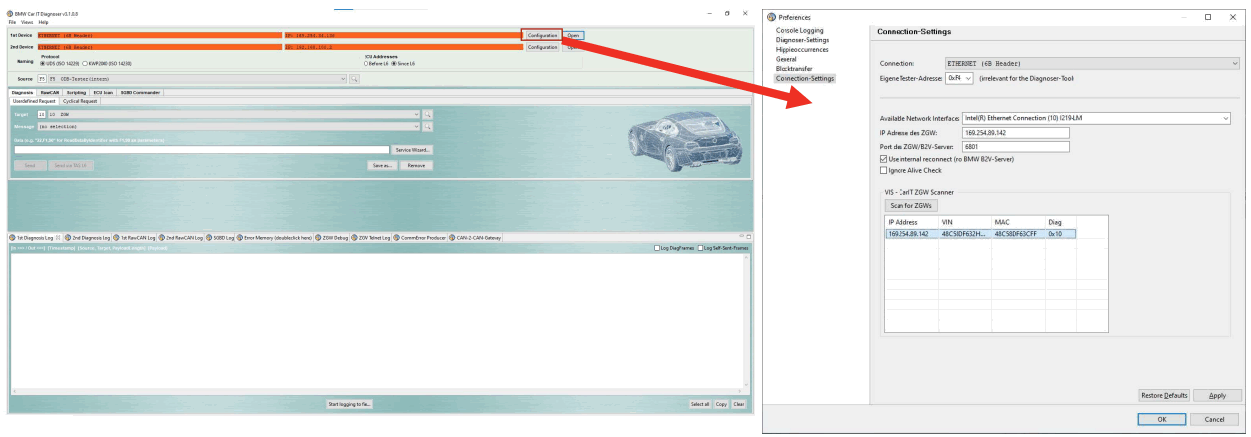Switch to the ECU Scan tab
The image size is (1251, 437).
tap(103, 92)
